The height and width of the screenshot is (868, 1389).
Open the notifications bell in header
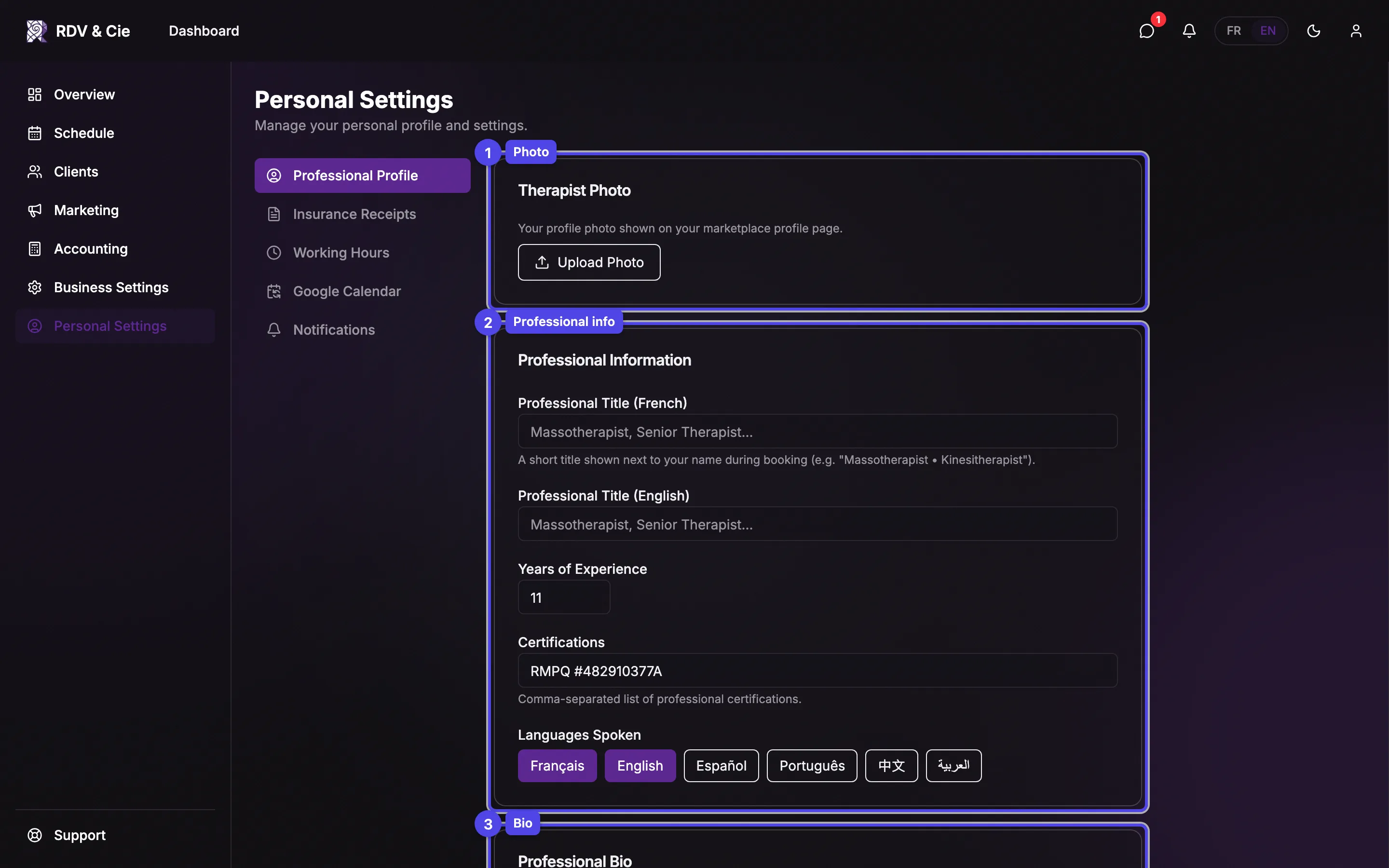(1189, 31)
